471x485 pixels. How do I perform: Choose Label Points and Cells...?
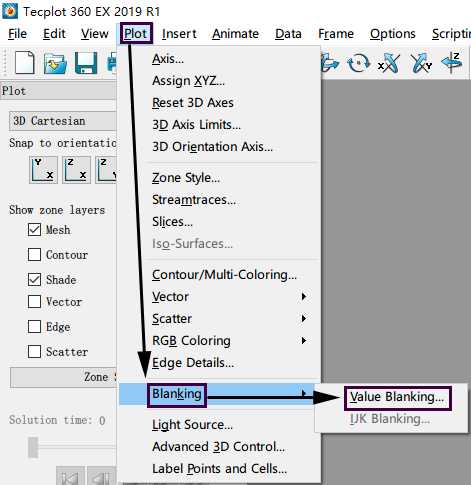pyautogui.click(x=220, y=469)
